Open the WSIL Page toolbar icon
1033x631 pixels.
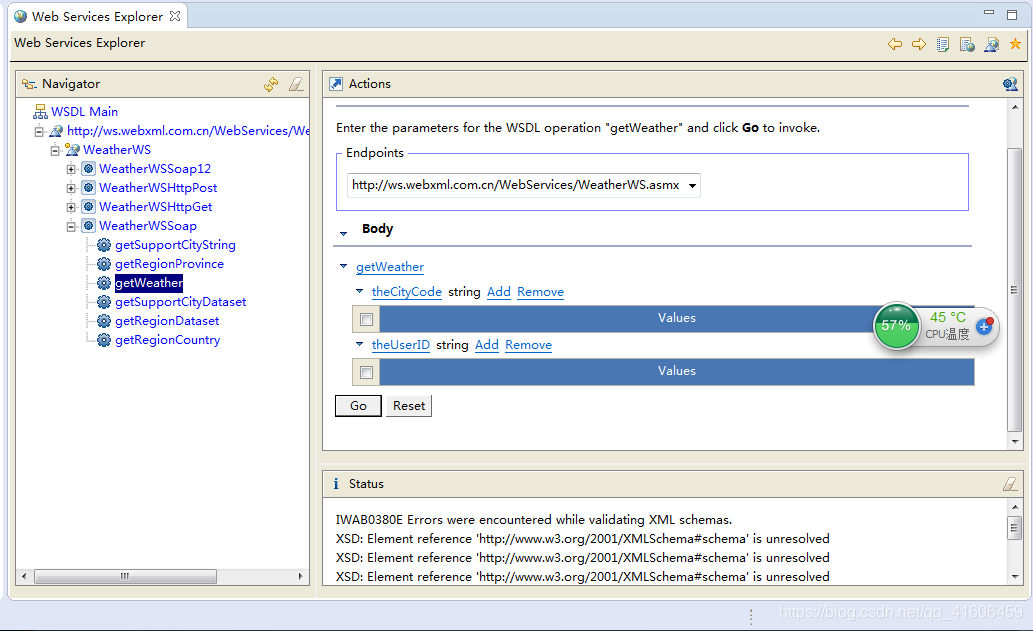pyautogui.click(x=967, y=44)
